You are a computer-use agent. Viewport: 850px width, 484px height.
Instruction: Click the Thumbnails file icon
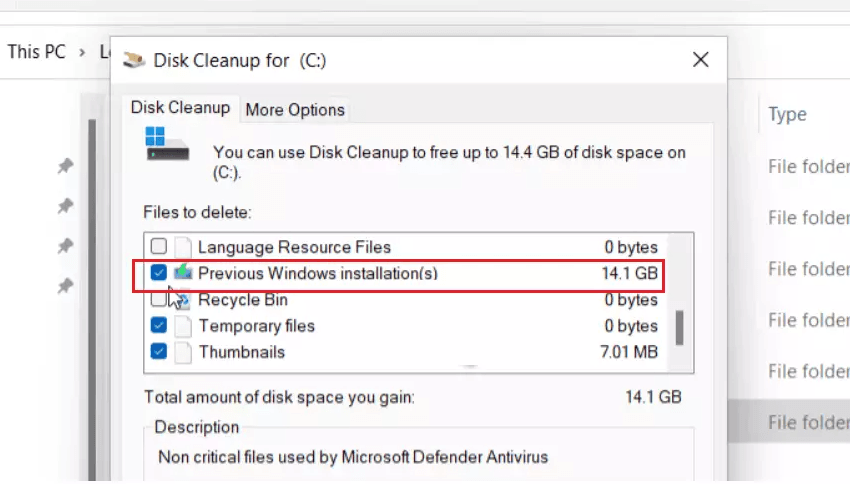(x=183, y=352)
